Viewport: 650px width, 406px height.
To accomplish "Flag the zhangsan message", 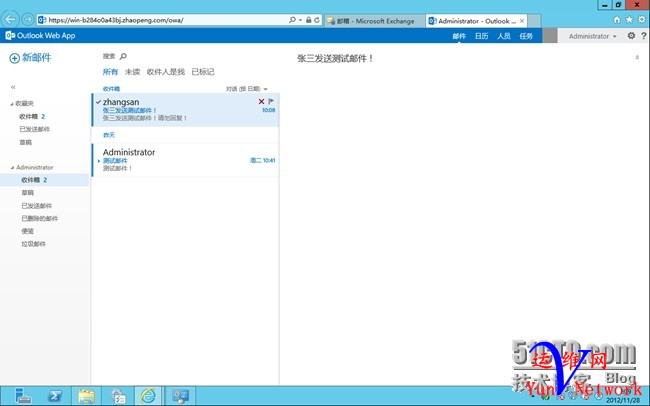I will (271, 101).
